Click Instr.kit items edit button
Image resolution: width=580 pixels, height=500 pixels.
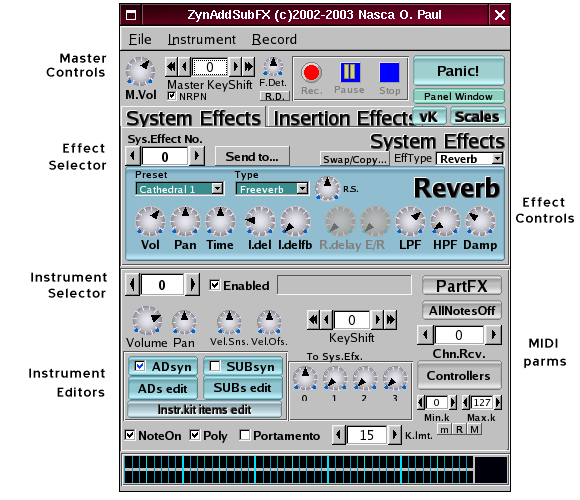pos(204,409)
